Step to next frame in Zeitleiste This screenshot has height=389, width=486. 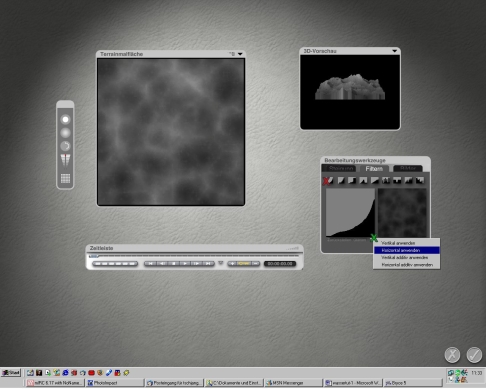[196, 263]
